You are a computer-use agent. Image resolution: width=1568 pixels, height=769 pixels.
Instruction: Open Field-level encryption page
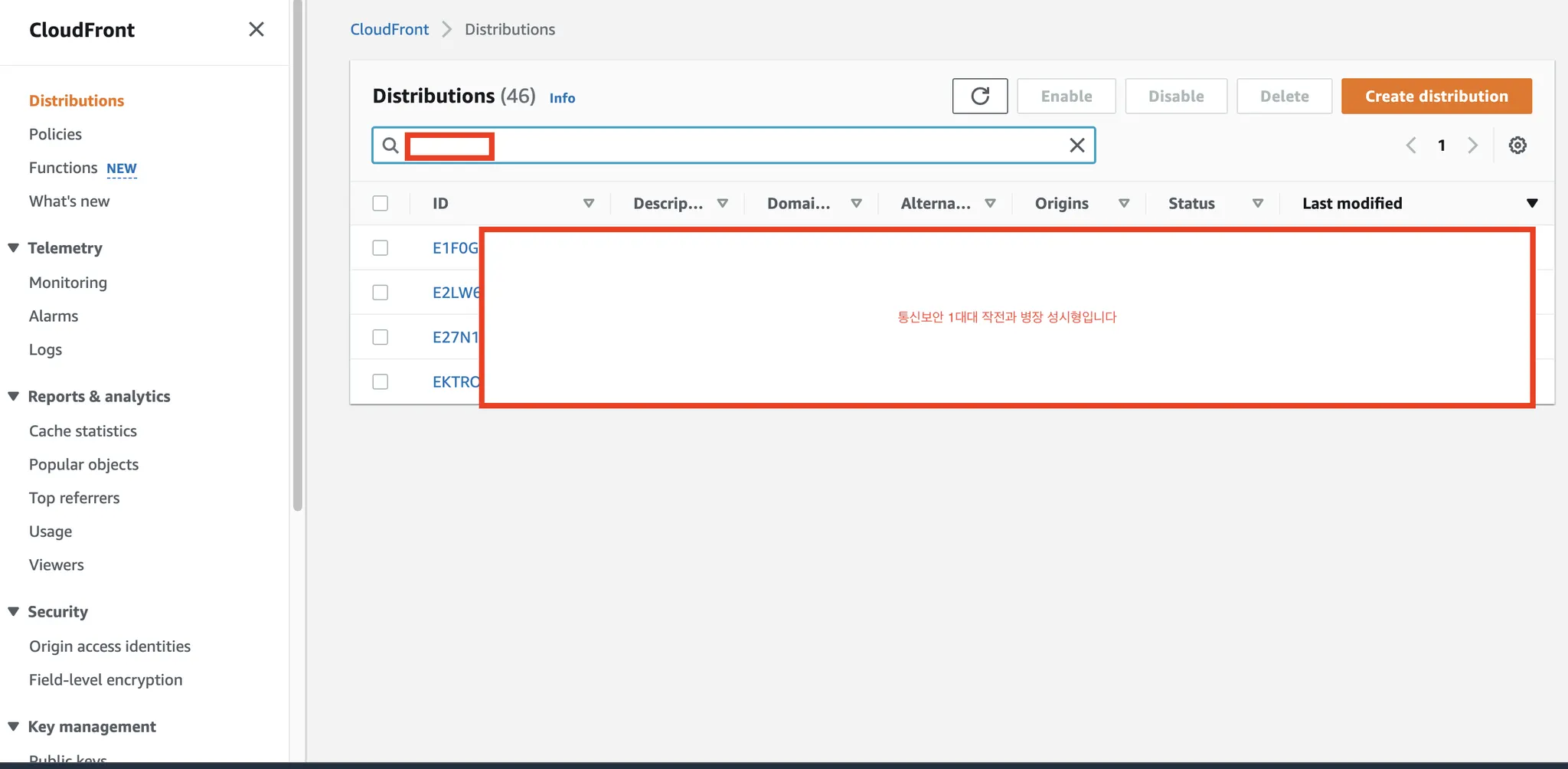click(x=106, y=679)
